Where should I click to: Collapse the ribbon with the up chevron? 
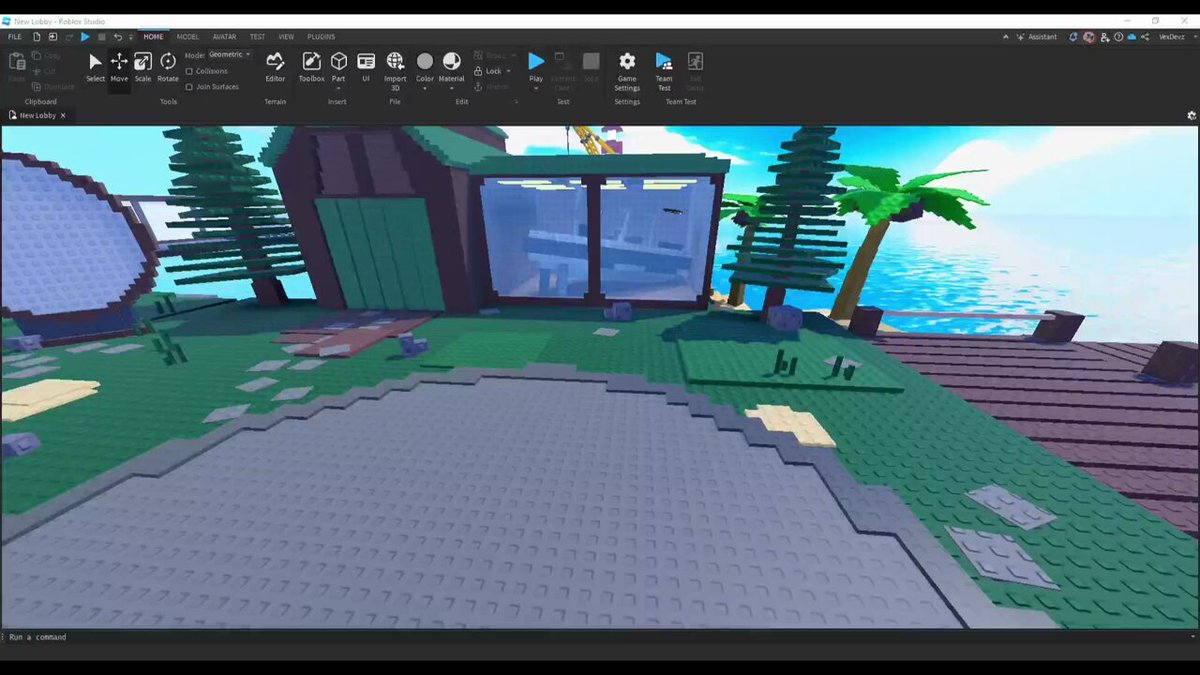(1007, 37)
